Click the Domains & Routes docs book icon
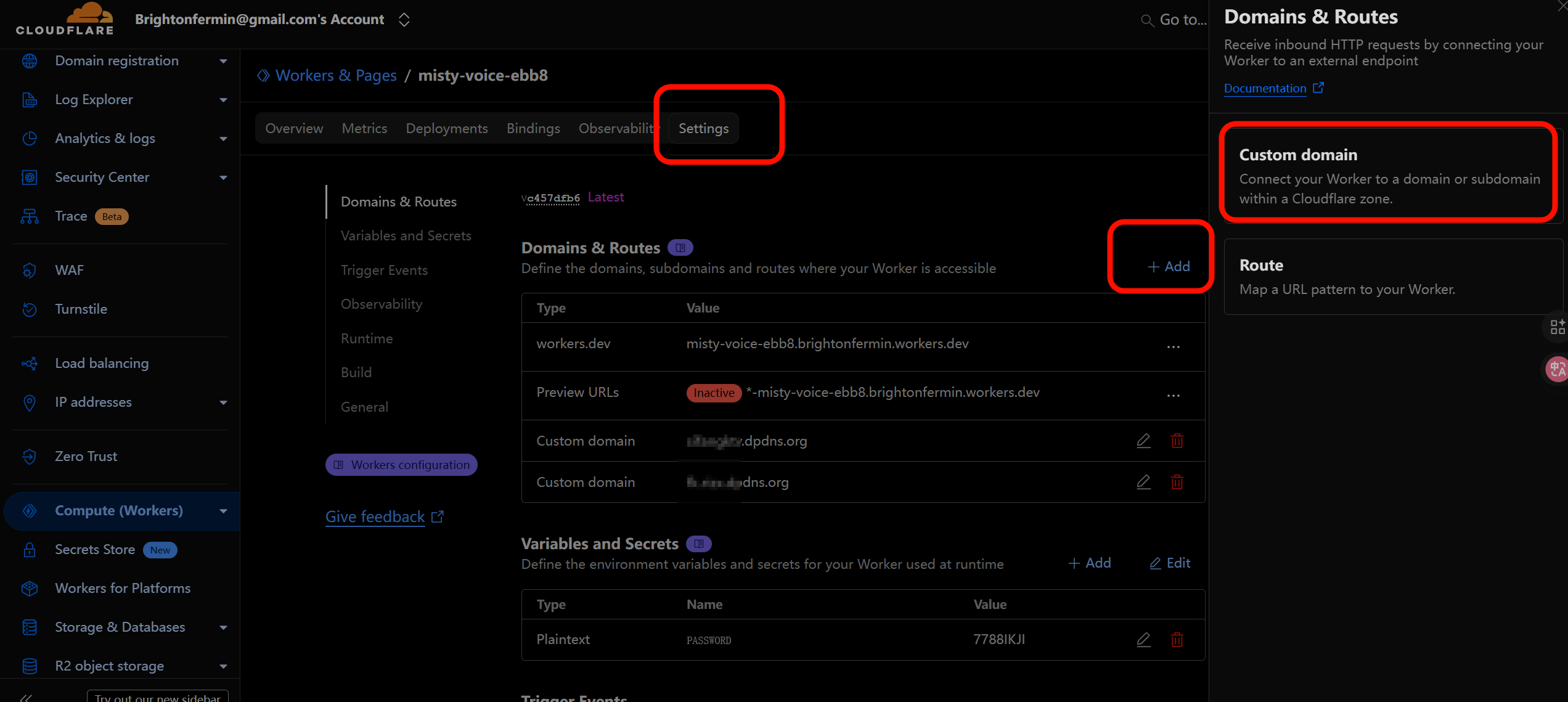 tap(680, 248)
